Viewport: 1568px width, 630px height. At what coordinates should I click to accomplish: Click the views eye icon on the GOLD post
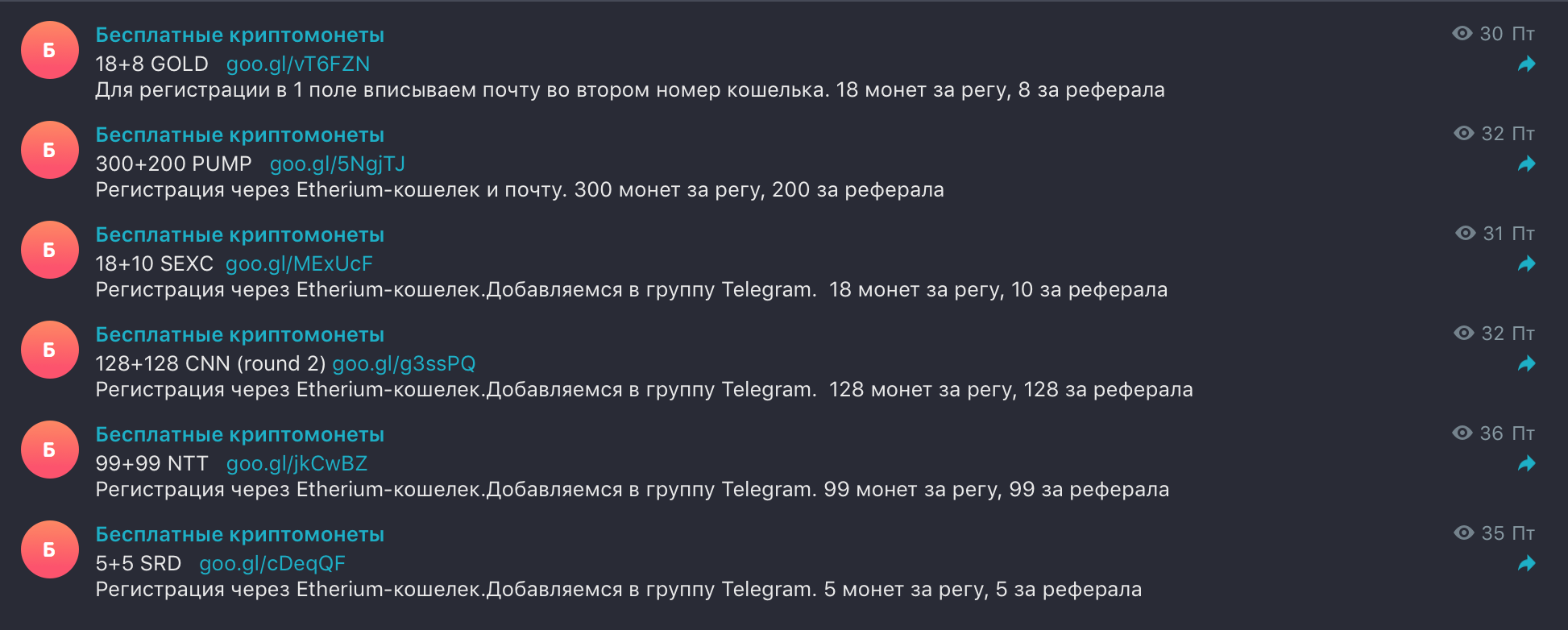pyautogui.click(x=1462, y=33)
